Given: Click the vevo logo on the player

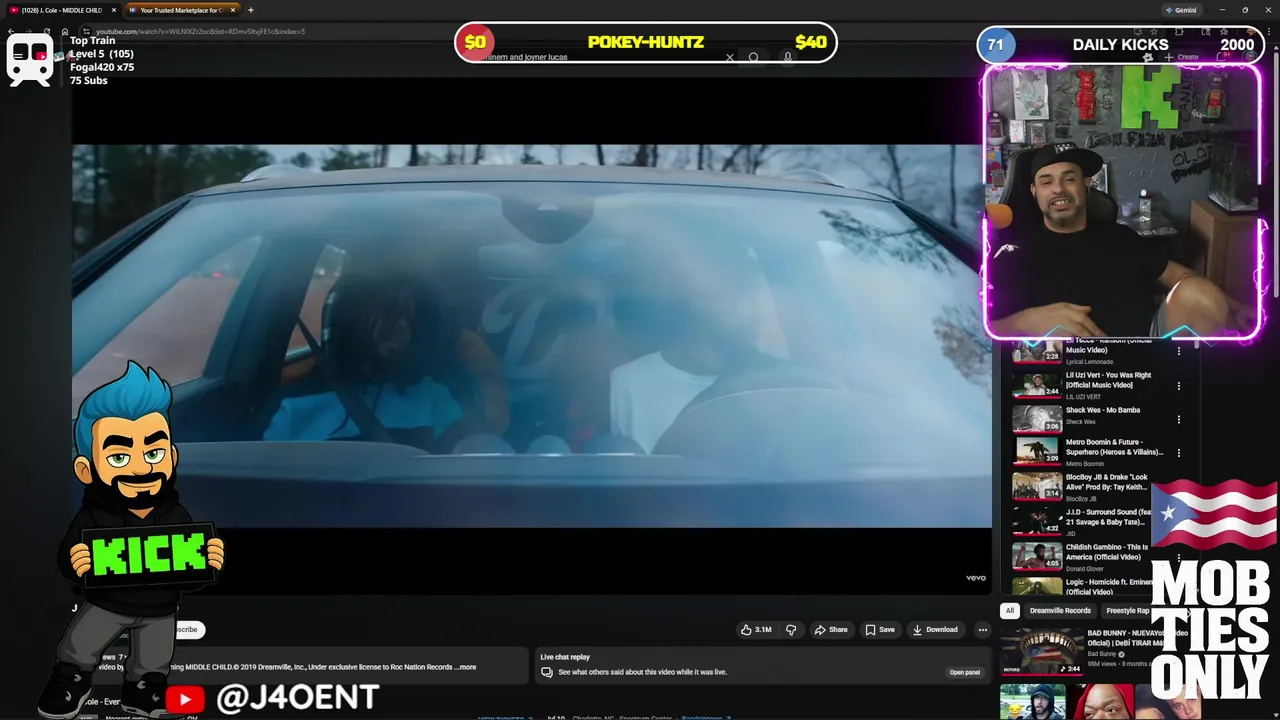Looking at the screenshot, I should (x=975, y=578).
